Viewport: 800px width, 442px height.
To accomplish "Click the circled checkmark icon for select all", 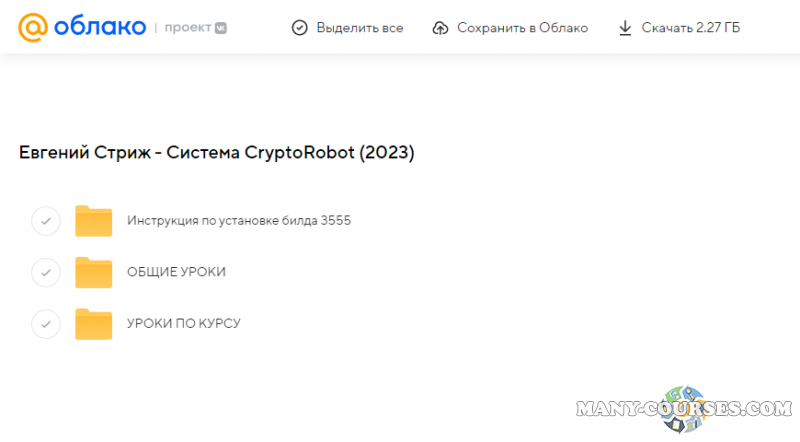I will 299,28.
